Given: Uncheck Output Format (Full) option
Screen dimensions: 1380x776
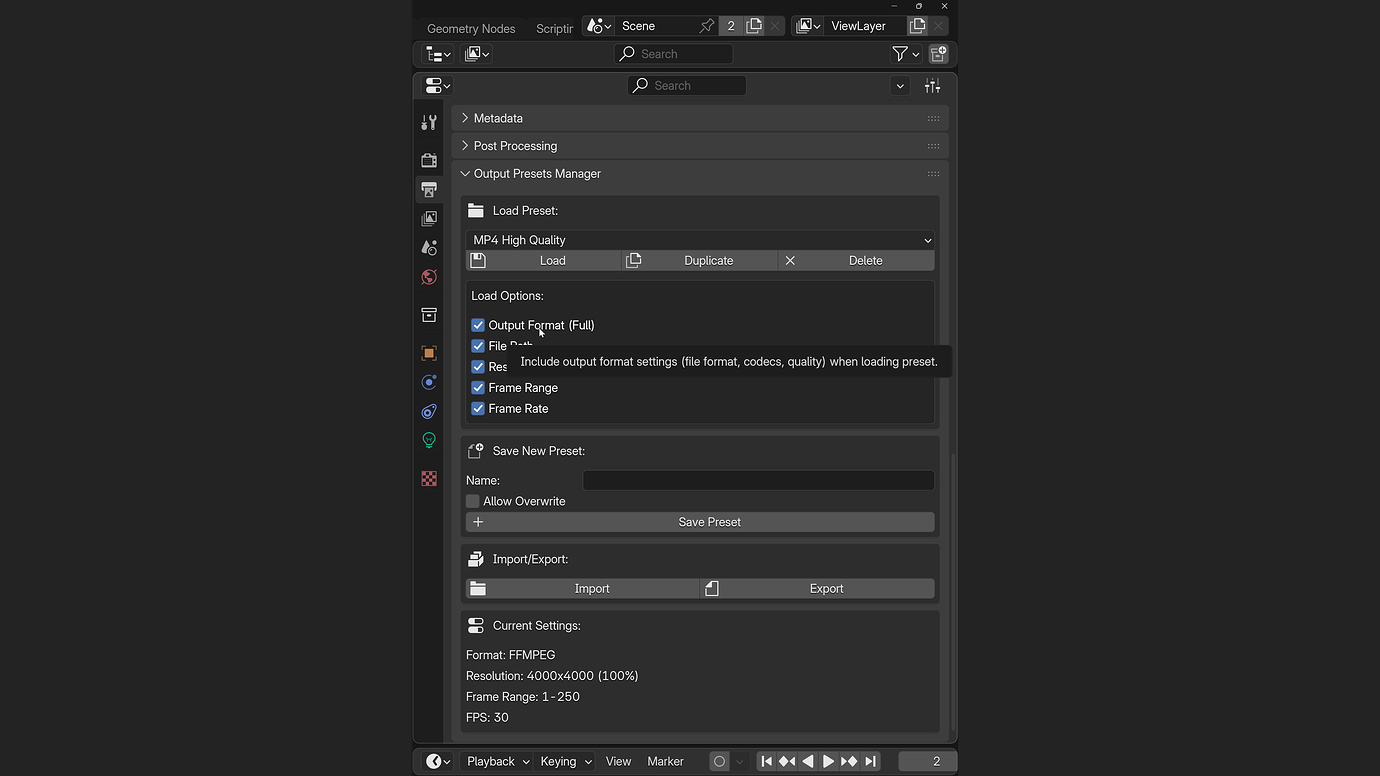Looking at the screenshot, I should click(478, 325).
